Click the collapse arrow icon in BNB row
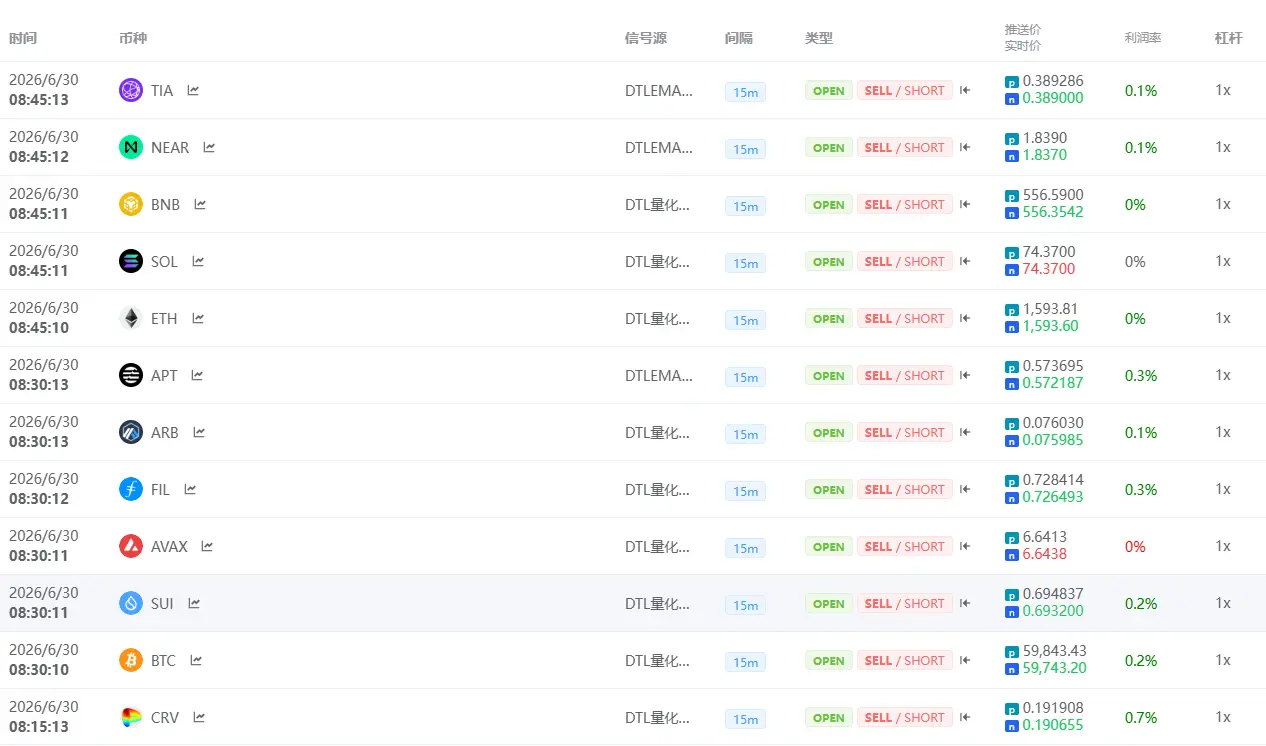The height and width of the screenshot is (746, 1266). 965,204
